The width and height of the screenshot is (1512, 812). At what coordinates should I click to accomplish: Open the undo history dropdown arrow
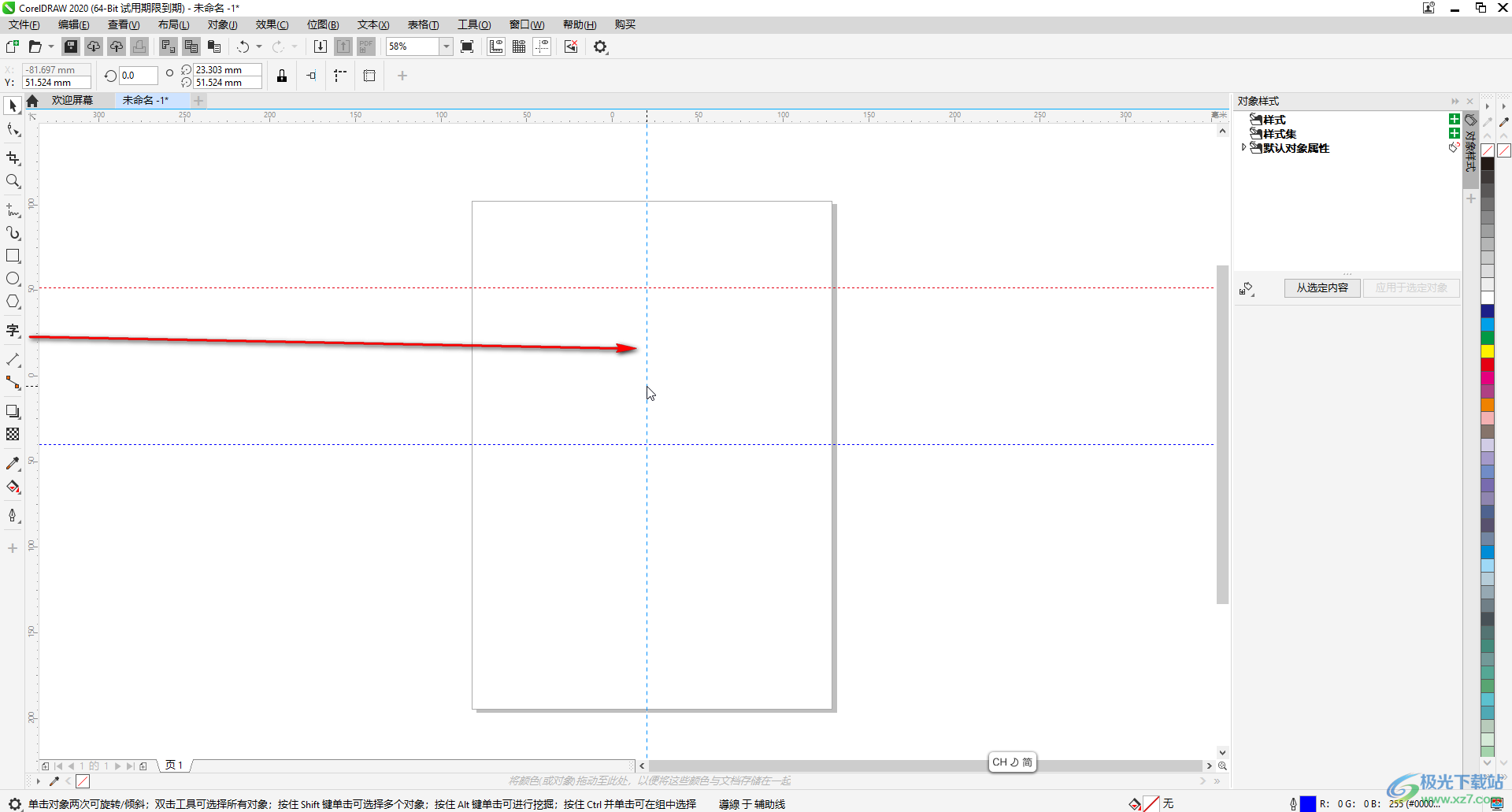259,46
